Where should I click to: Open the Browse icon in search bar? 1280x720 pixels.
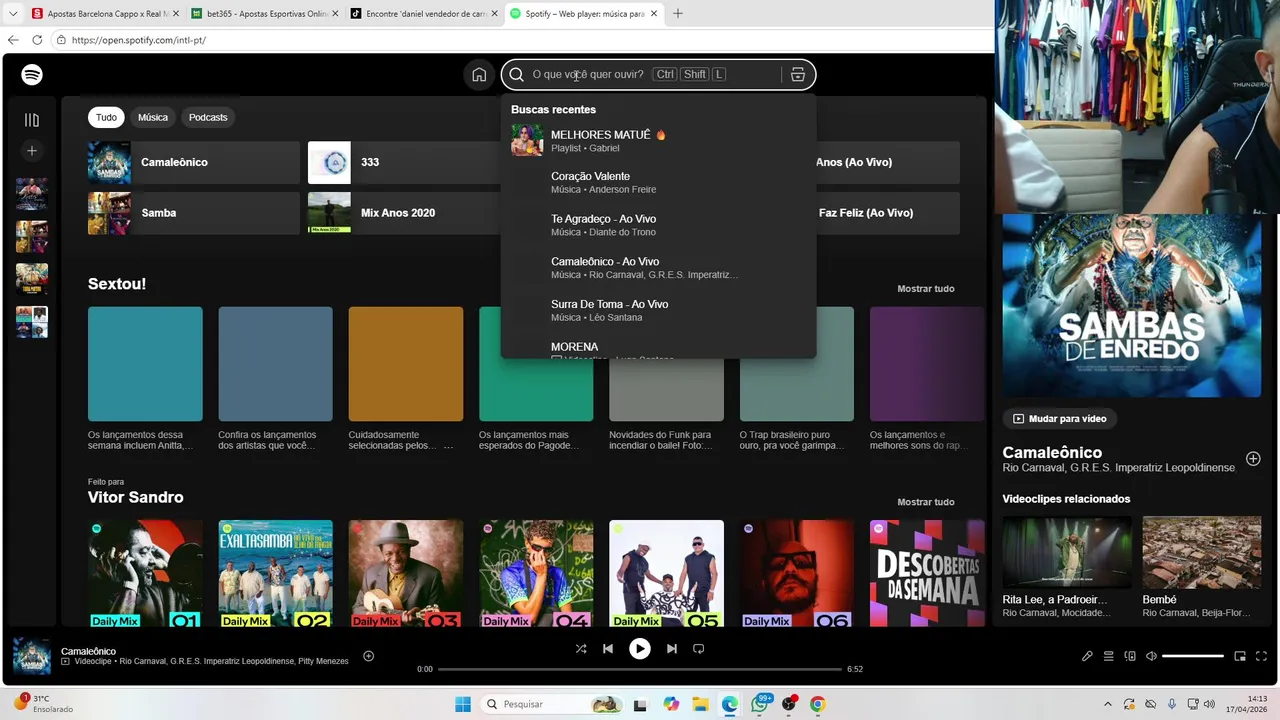[797, 75]
